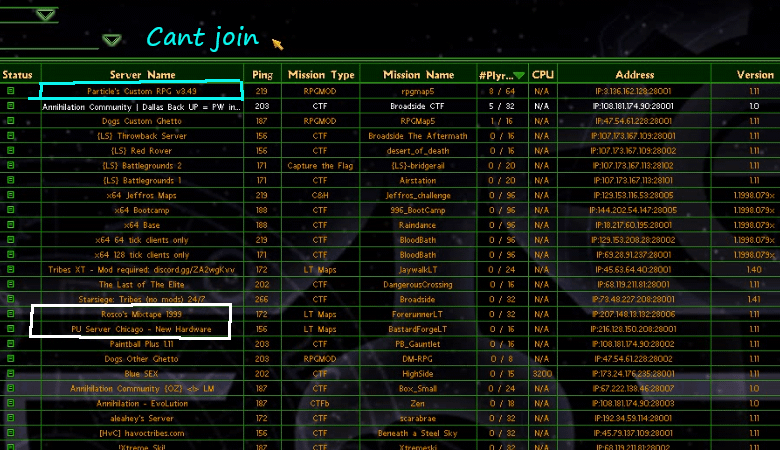This screenshot has width=780, height=450.
Task: Click status icon for x64 64 tick clients
Action: [x=10, y=240]
